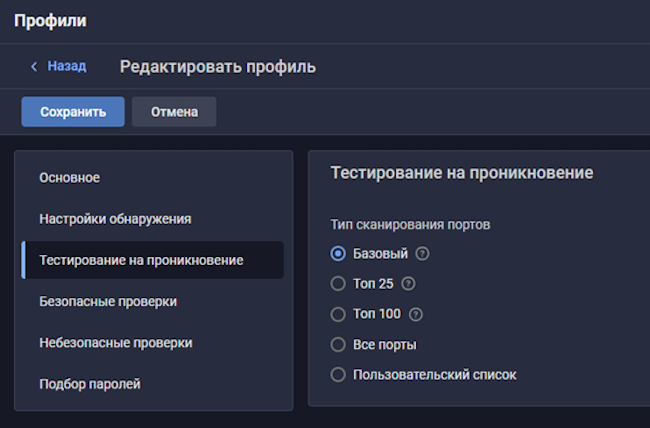Open Подбор паролей section
The width and height of the screenshot is (650, 428).
90,383
